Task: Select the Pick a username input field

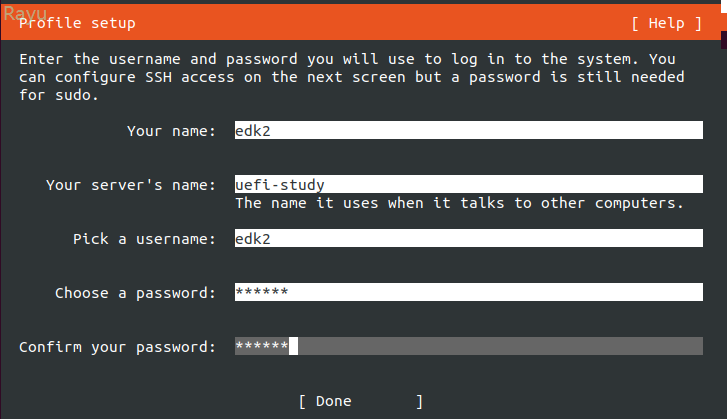Action: [x=468, y=239]
